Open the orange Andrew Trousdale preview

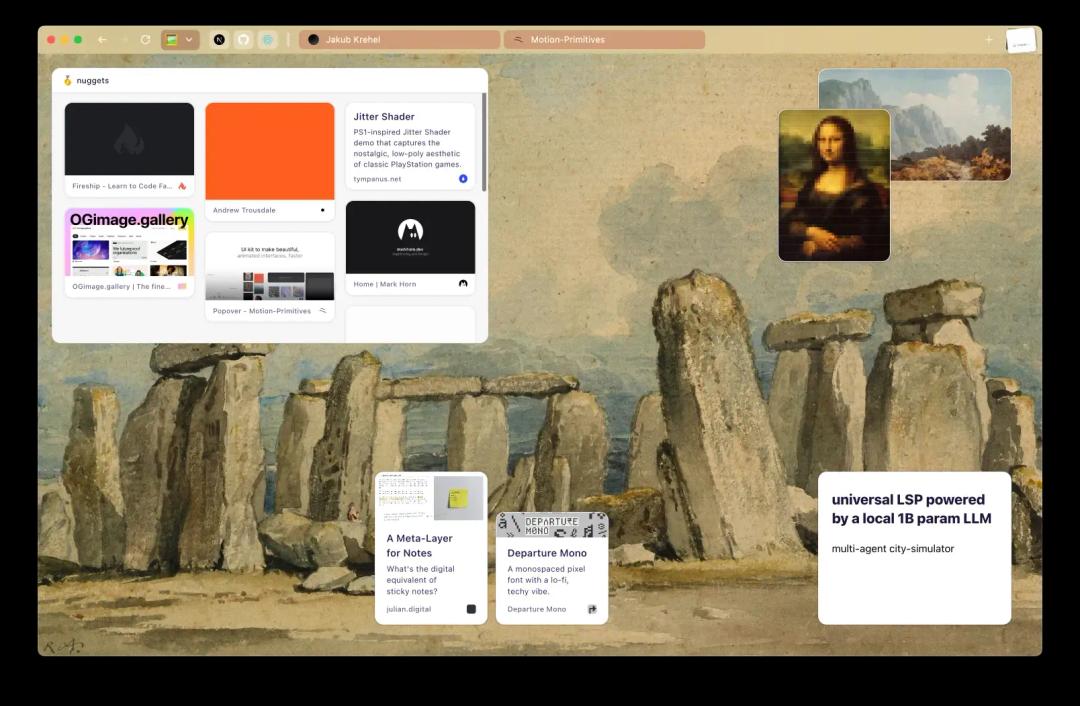click(x=270, y=152)
